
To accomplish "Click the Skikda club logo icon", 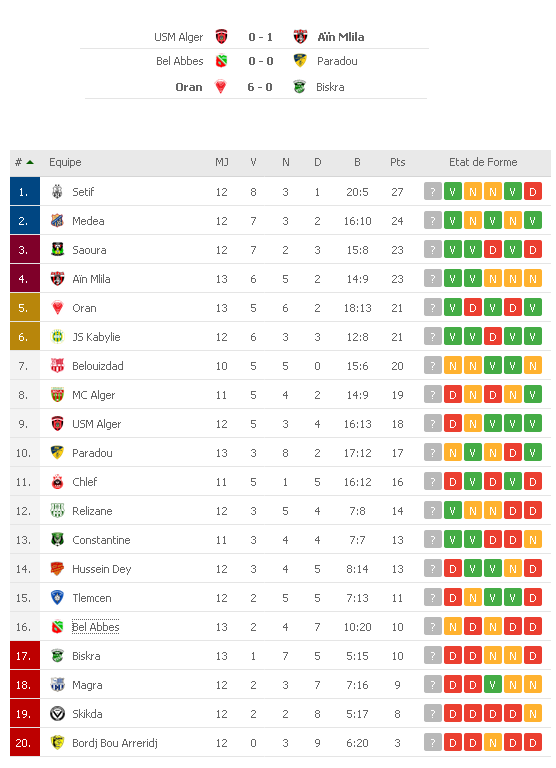I will [x=57, y=714].
